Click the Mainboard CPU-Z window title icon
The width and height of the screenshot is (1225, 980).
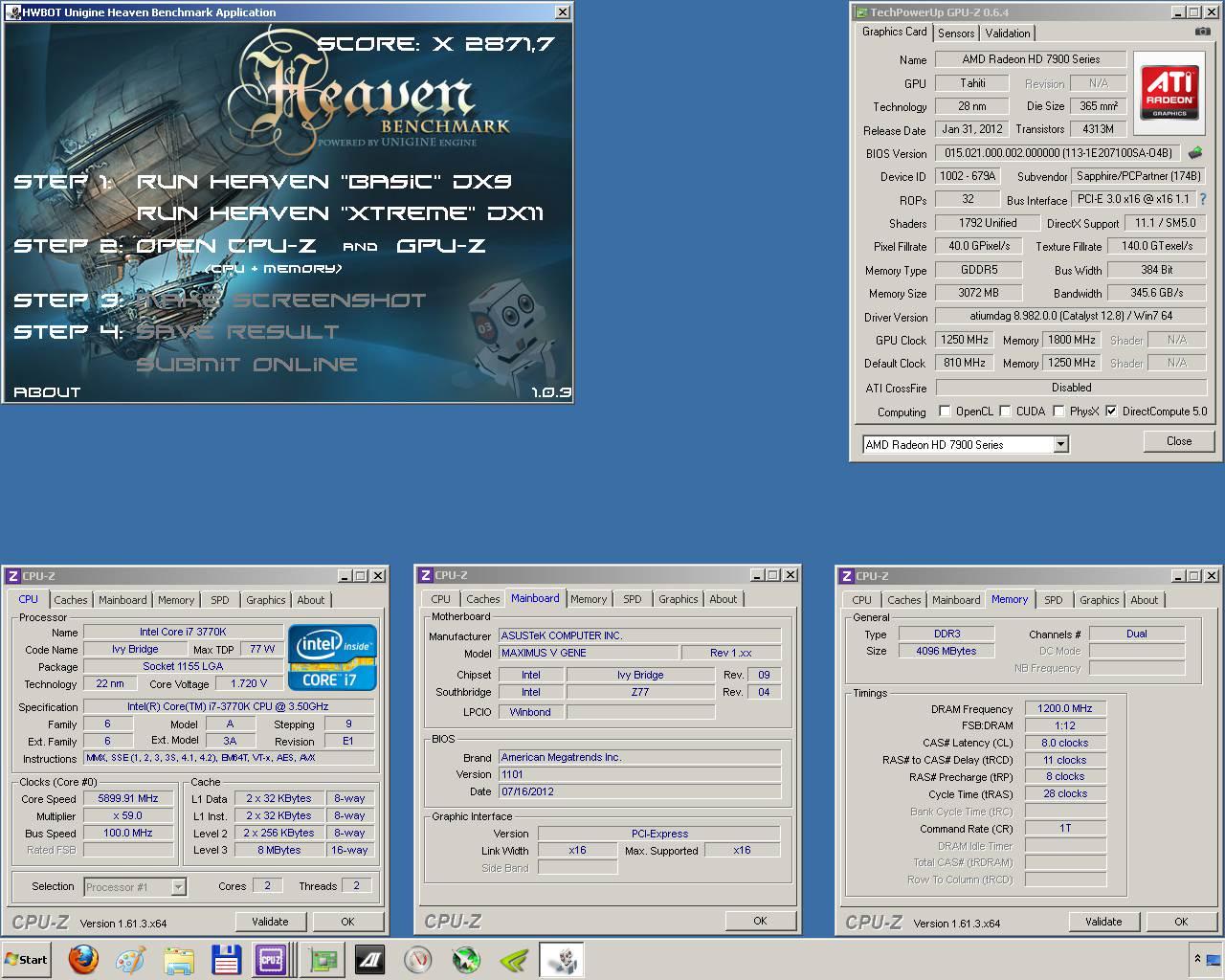pyautogui.click(x=426, y=575)
